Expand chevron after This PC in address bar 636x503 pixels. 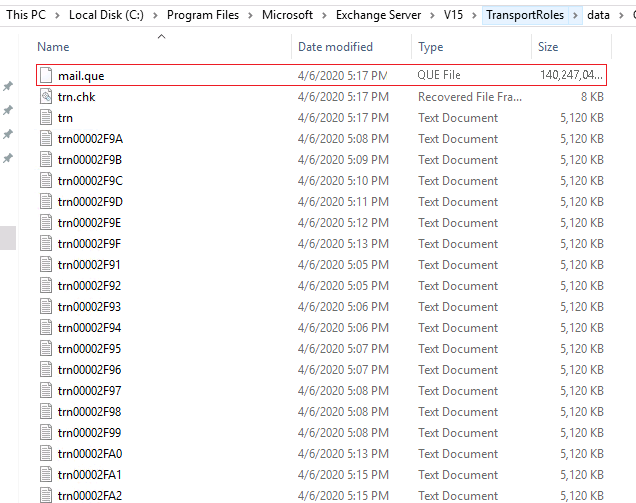click(57, 15)
